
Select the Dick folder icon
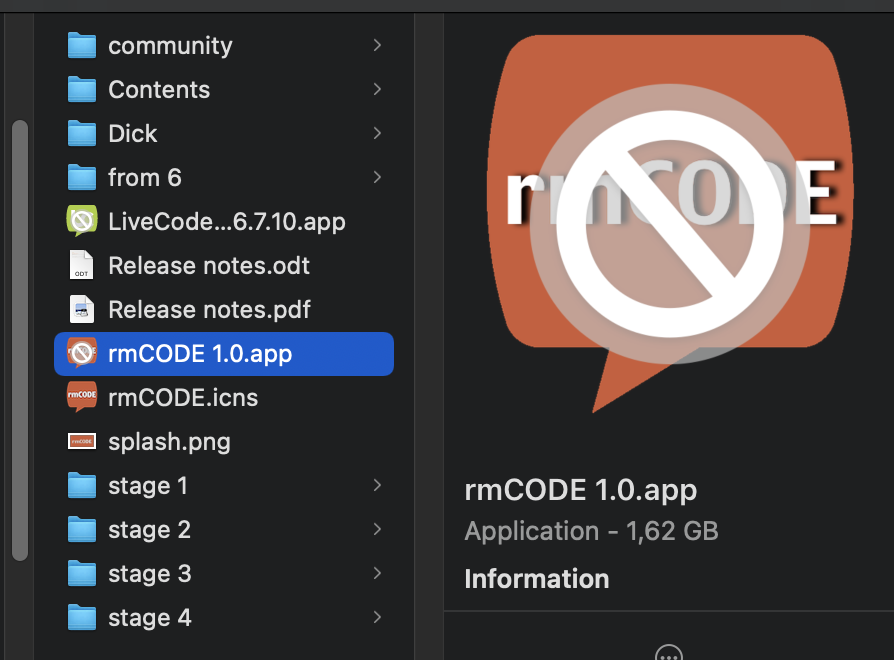click(x=82, y=133)
